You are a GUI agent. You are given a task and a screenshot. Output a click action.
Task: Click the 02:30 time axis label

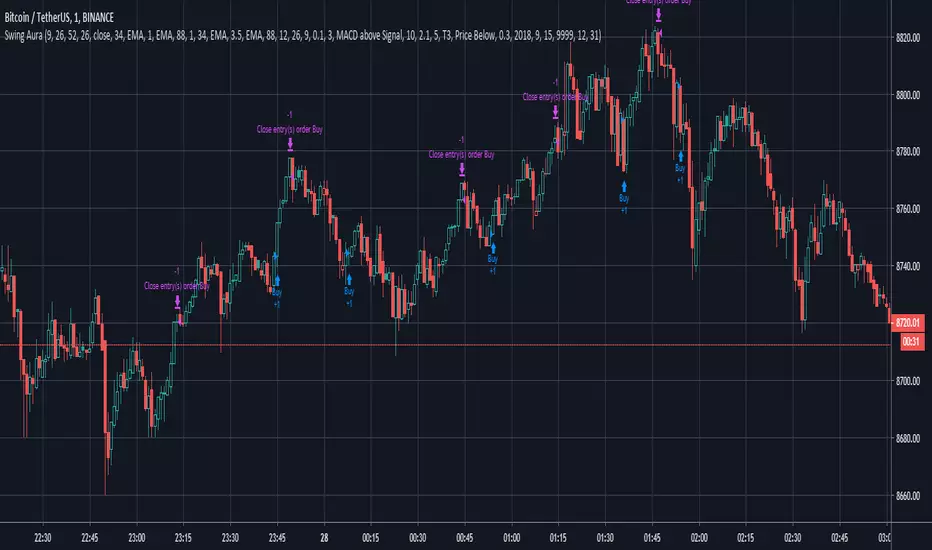pyautogui.click(x=792, y=538)
